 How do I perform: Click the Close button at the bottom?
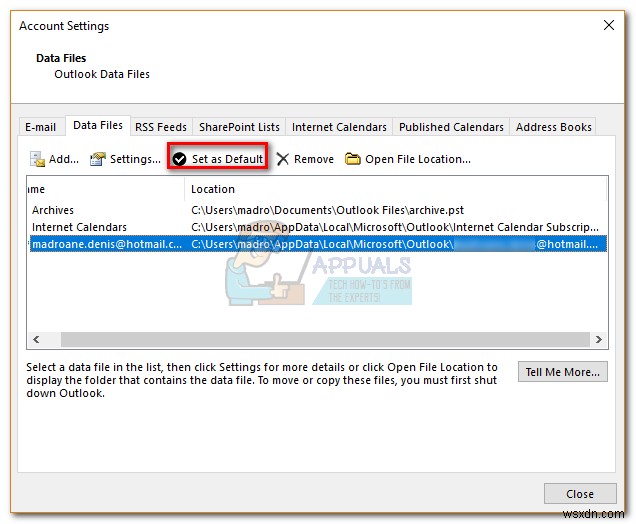coord(580,494)
